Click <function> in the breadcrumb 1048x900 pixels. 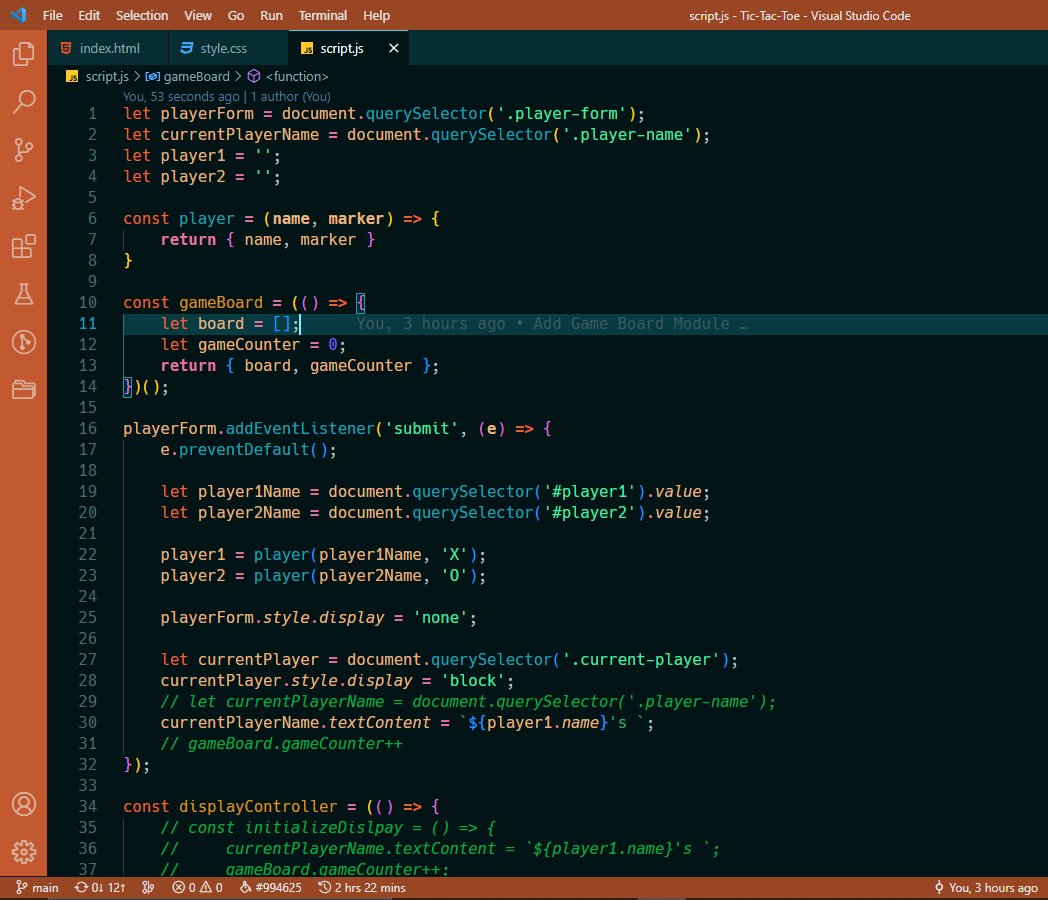[297, 76]
